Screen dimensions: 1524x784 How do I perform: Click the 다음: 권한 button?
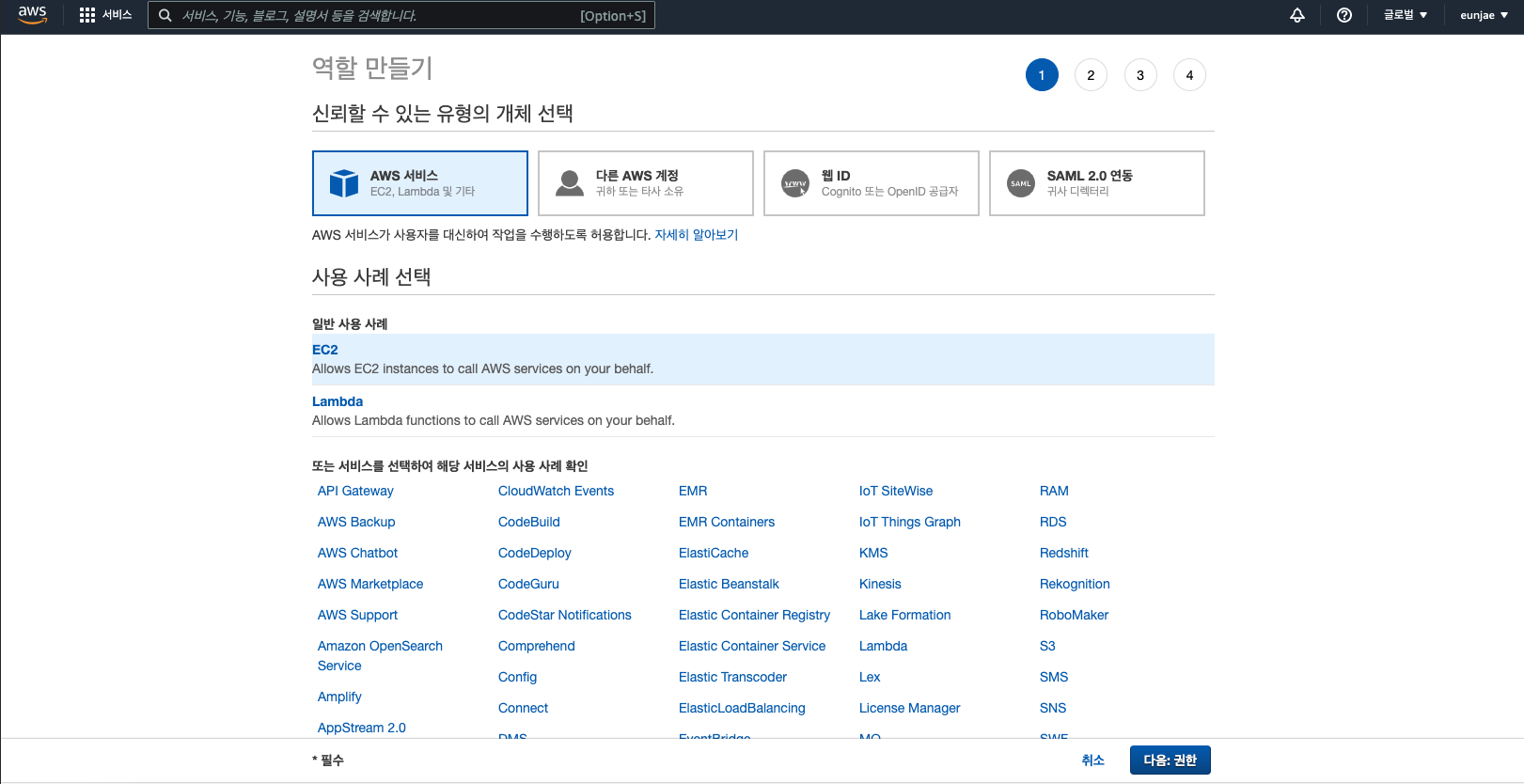coord(1170,760)
